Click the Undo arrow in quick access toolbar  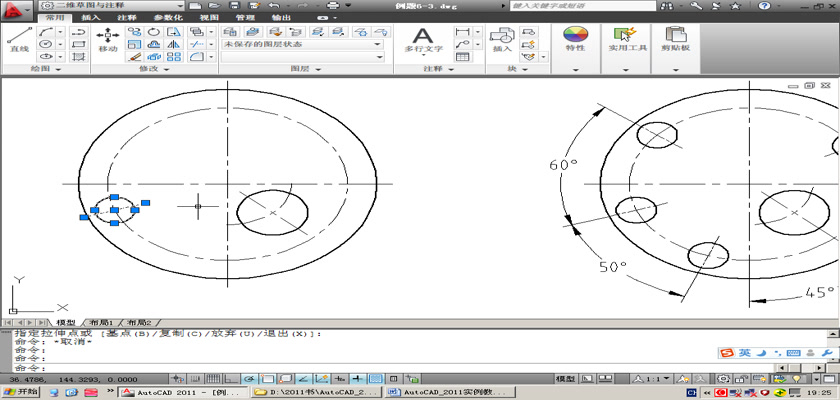tap(273, 6)
